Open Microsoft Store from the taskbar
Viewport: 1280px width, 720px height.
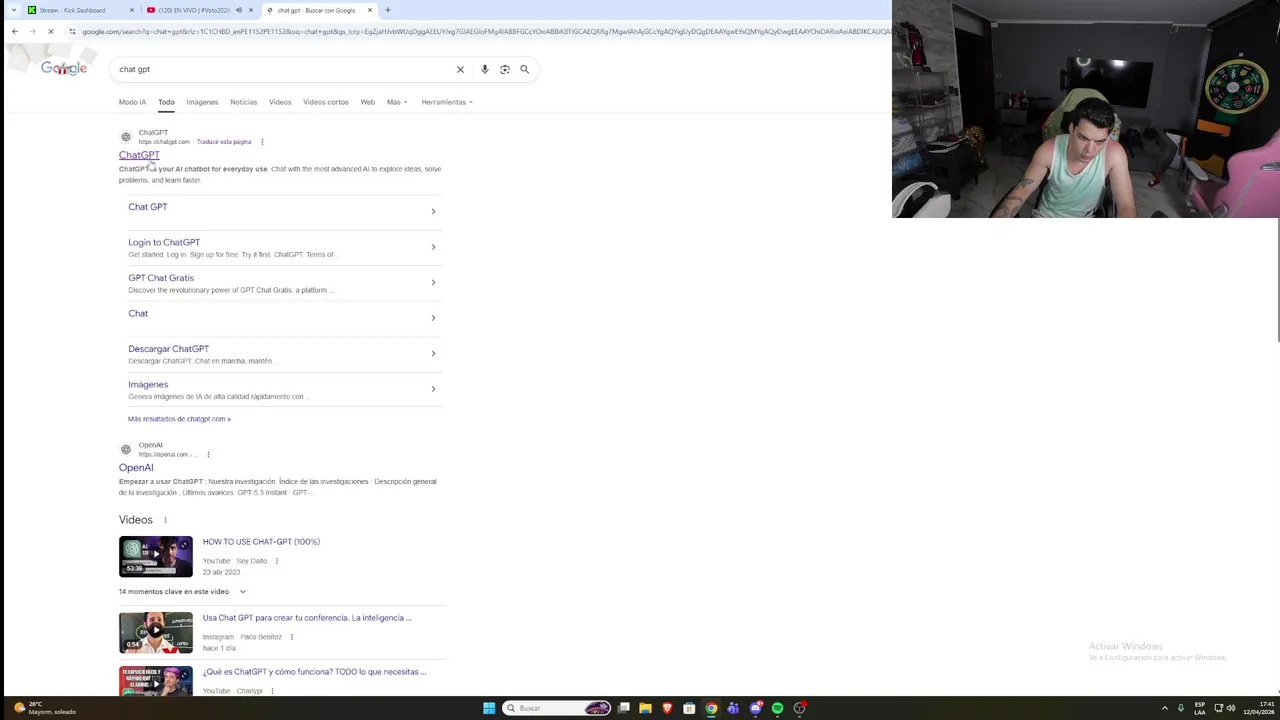coord(690,708)
